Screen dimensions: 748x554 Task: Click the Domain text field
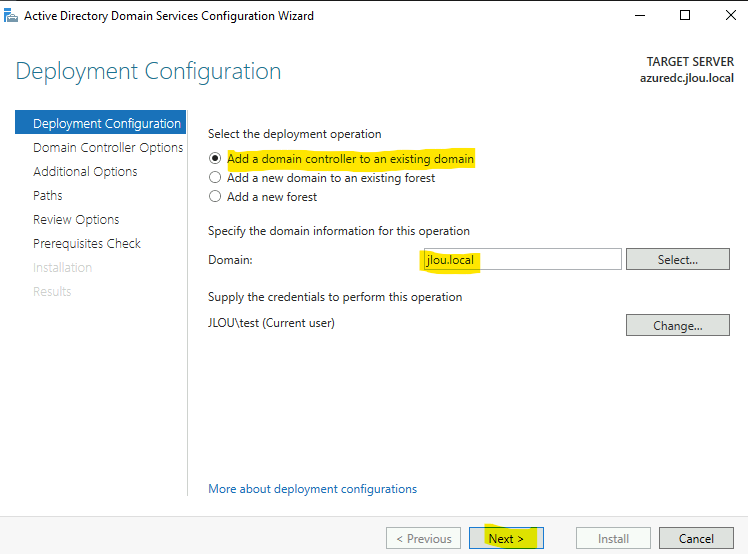[x=522, y=259]
